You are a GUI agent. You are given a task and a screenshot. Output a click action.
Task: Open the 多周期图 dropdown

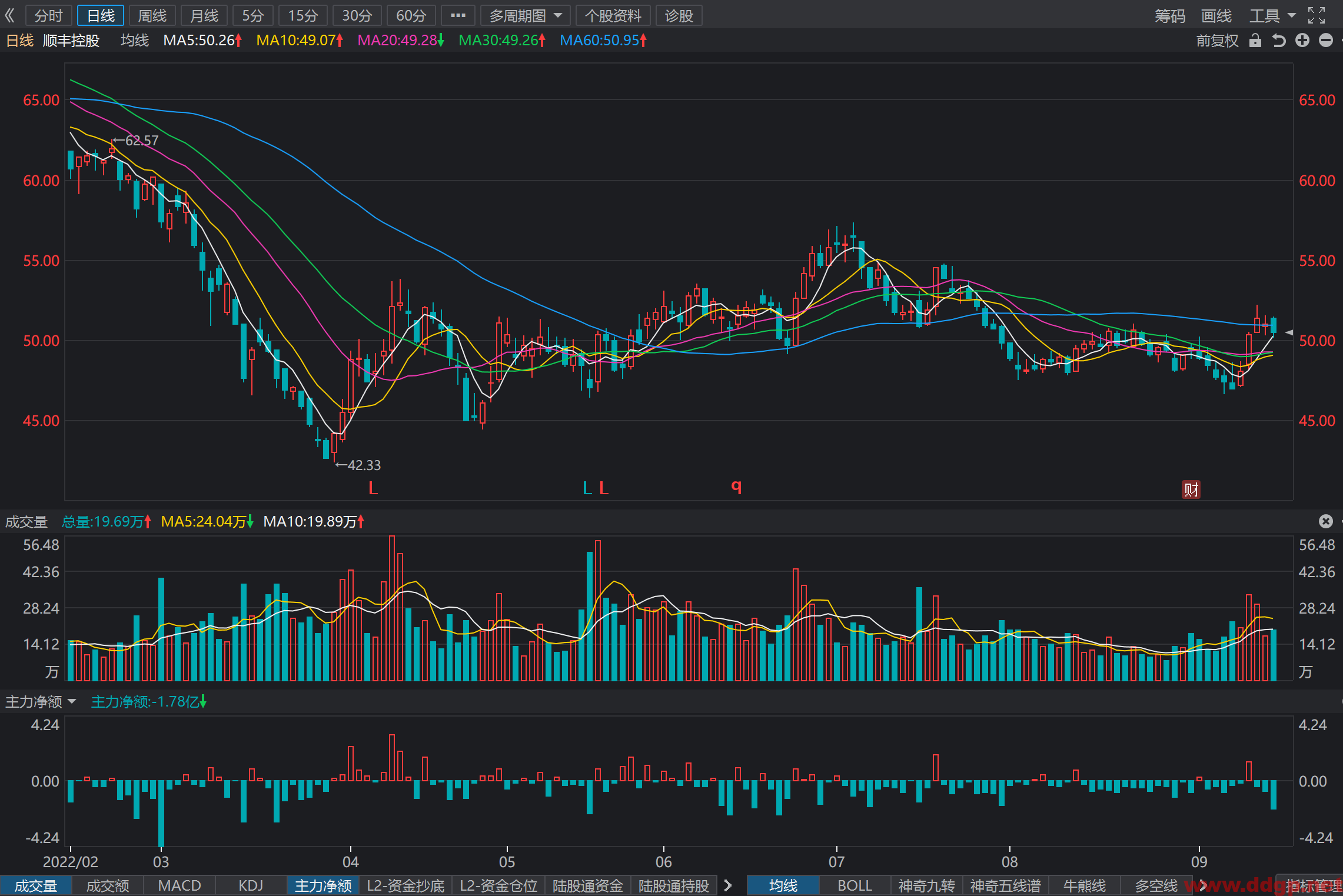(x=526, y=15)
